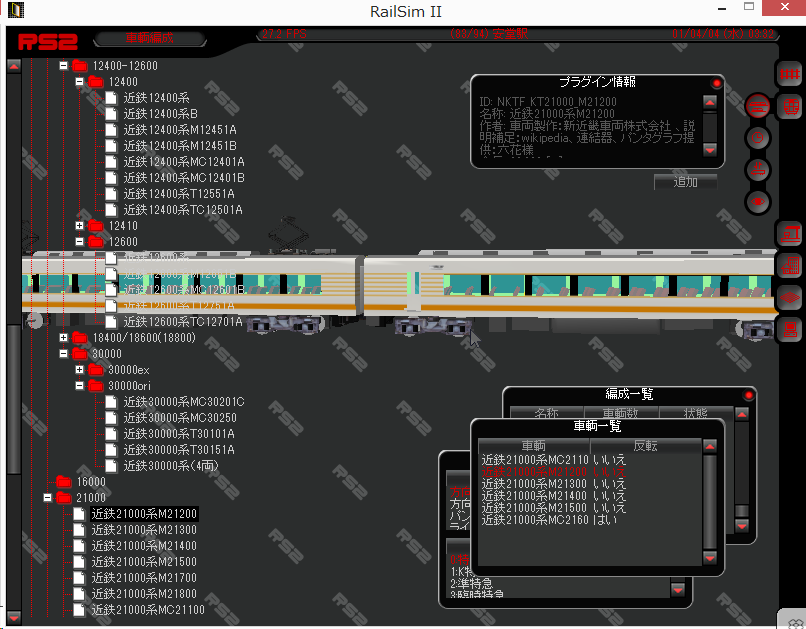Click the train swap arrows icon
The image size is (806, 629).
(758, 170)
